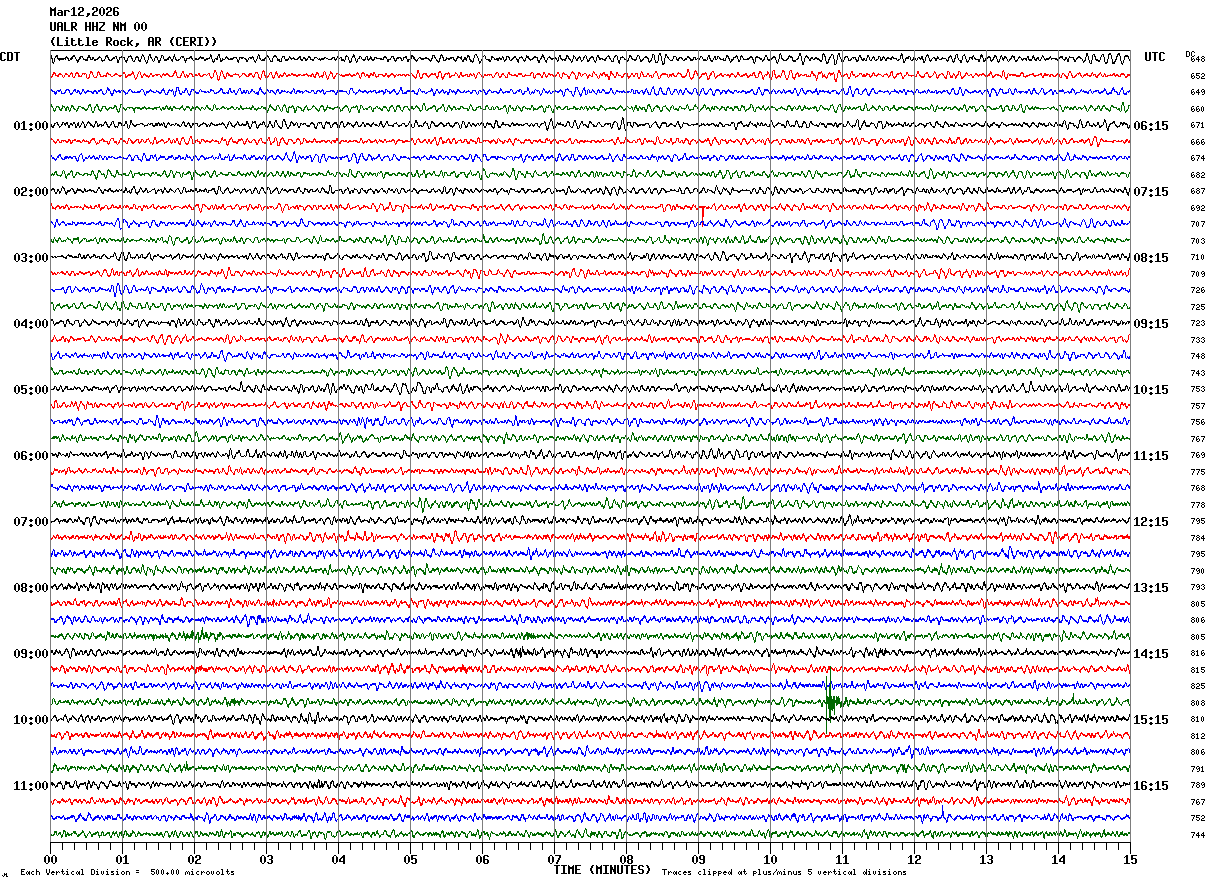This screenshot has width=1210, height=886.
Task: Click the CDT timezone label
Action: 10,57
